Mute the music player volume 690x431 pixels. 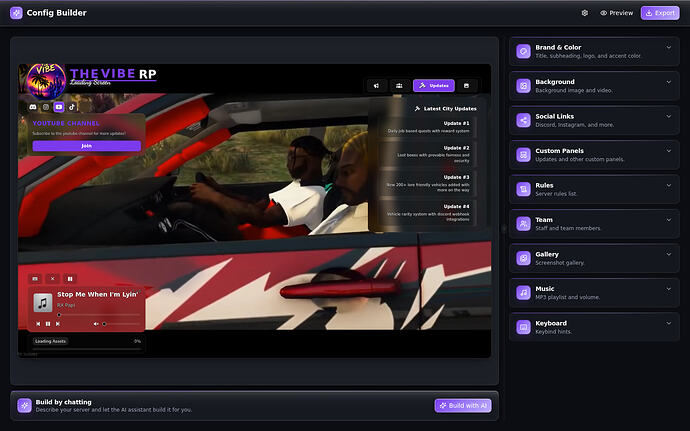(96, 324)
